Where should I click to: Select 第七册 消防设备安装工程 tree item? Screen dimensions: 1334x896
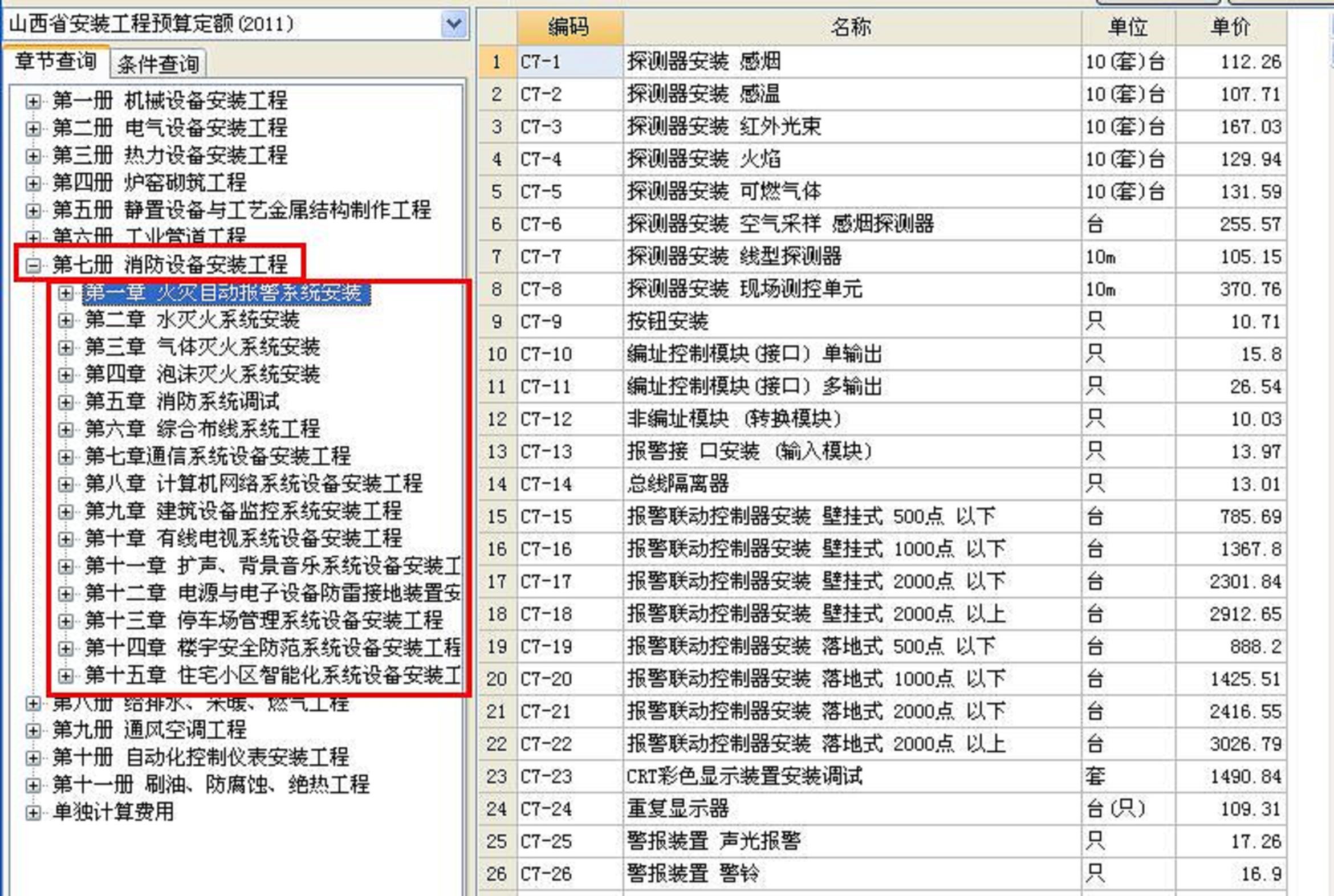[x=170, y=264]
